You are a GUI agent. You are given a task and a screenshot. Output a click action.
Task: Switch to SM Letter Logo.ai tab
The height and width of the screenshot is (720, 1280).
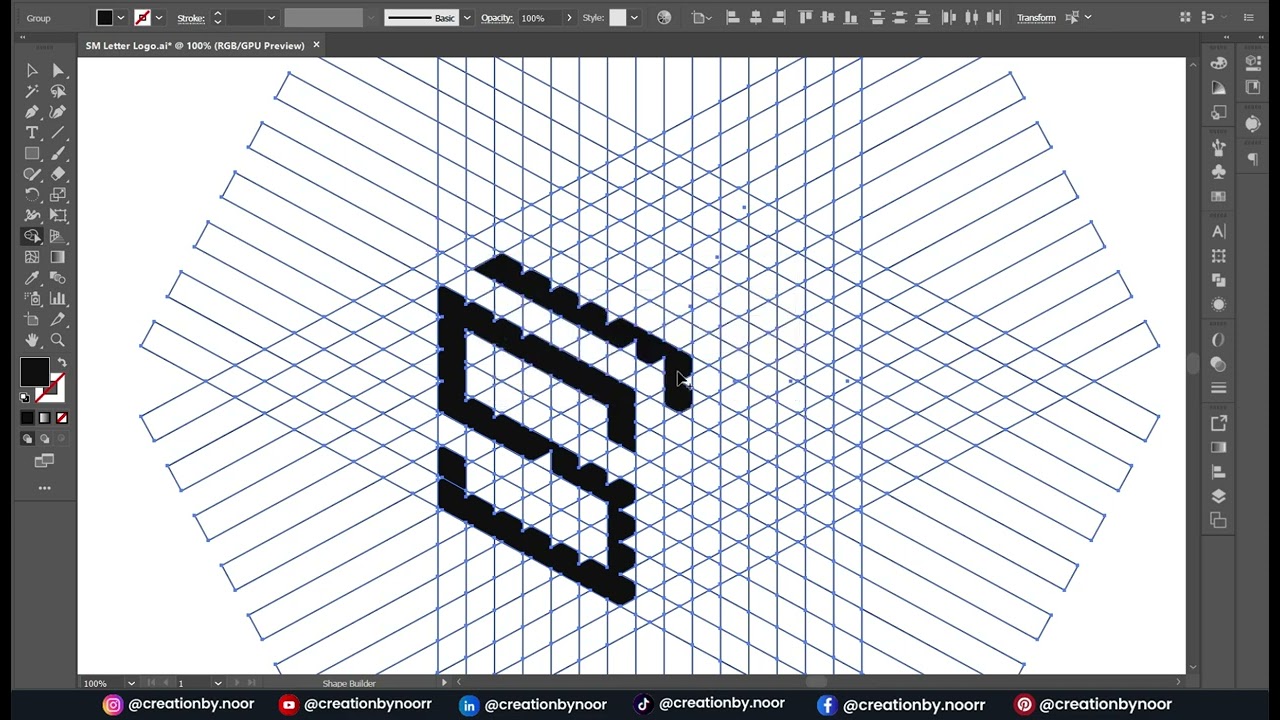pyautogui.click(x=195, y=45)
